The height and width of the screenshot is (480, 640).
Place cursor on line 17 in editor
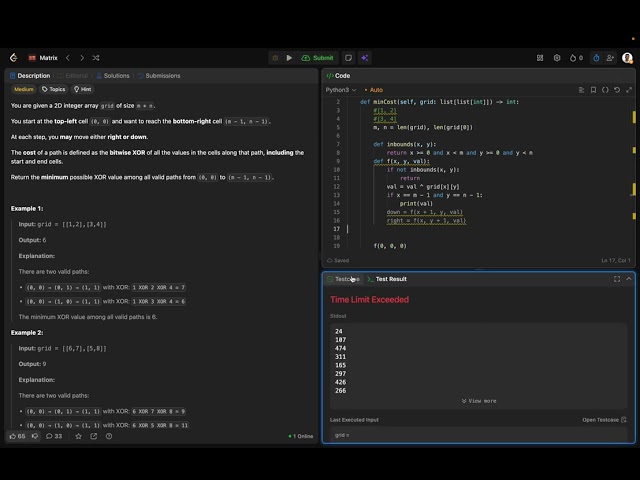click(x=486, y=229)
